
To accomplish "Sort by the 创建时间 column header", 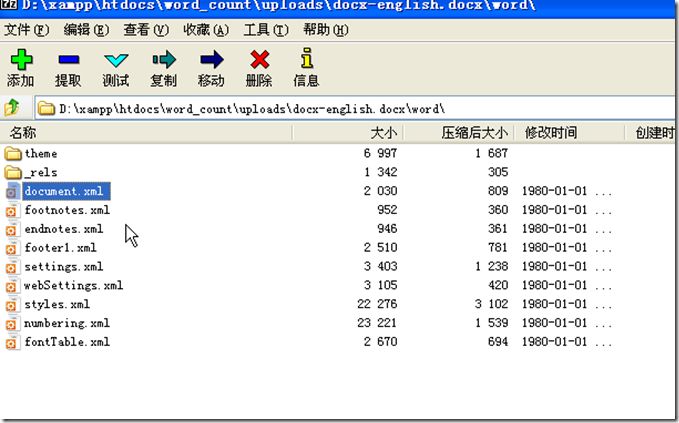I will [x=652, y=133].
